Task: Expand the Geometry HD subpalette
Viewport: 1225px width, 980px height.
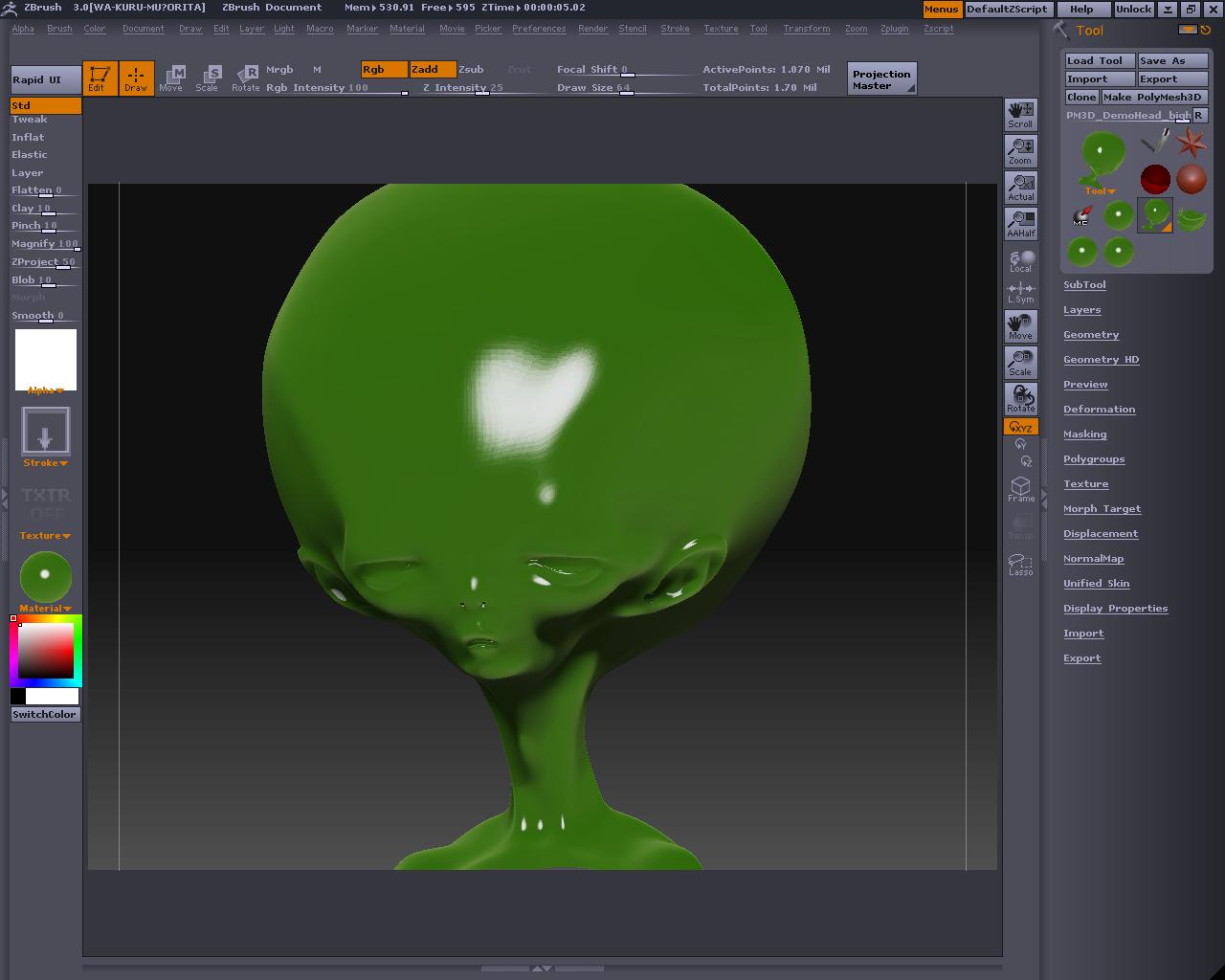Action: click(x=1101, y=360)
